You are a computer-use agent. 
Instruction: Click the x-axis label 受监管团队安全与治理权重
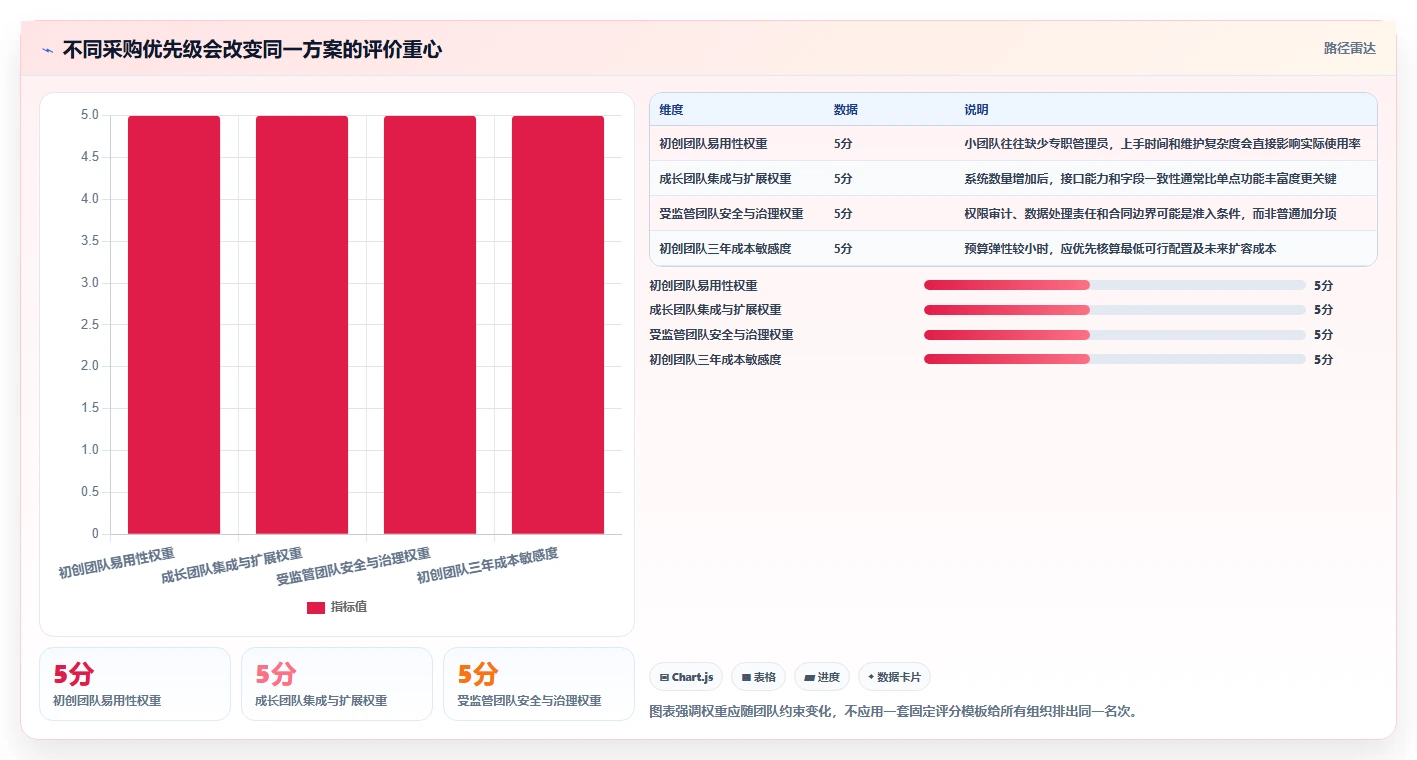(354, 567)
